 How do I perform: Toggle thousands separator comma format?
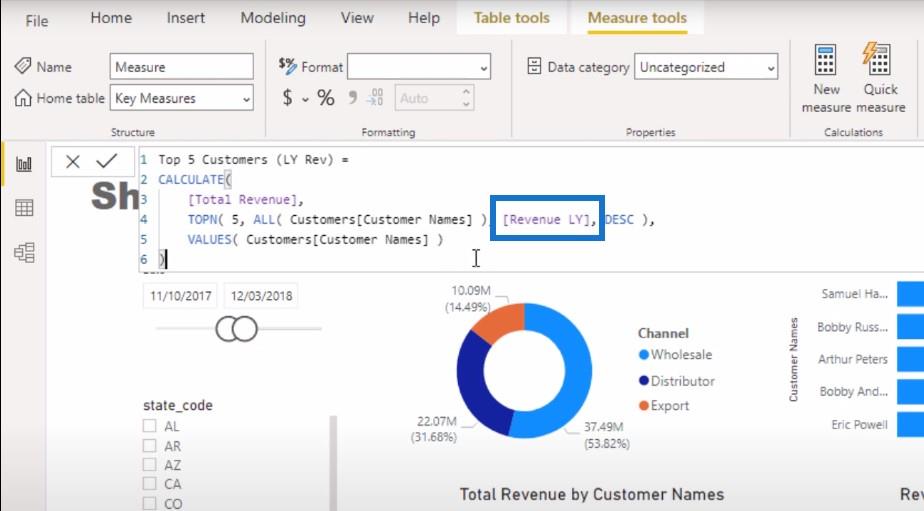click(x=352, y=97)
